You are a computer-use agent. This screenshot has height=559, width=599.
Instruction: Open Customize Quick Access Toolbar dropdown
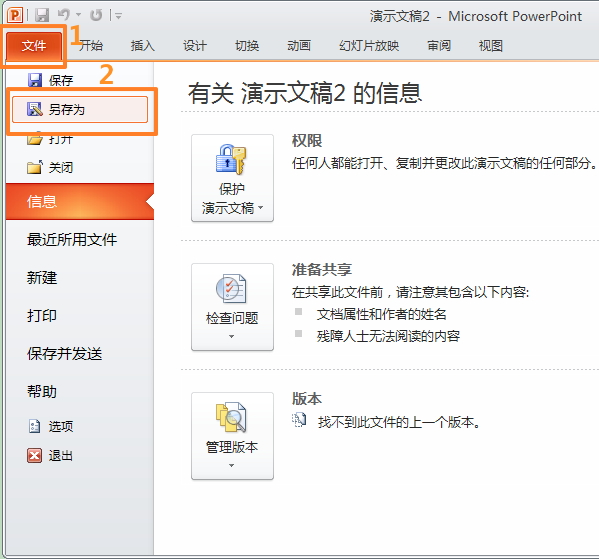118,16
